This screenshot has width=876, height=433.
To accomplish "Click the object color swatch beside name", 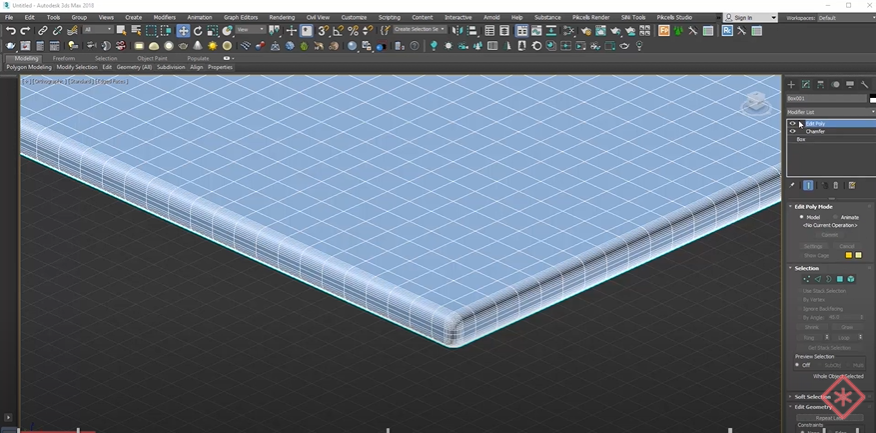I will [872, 98].
